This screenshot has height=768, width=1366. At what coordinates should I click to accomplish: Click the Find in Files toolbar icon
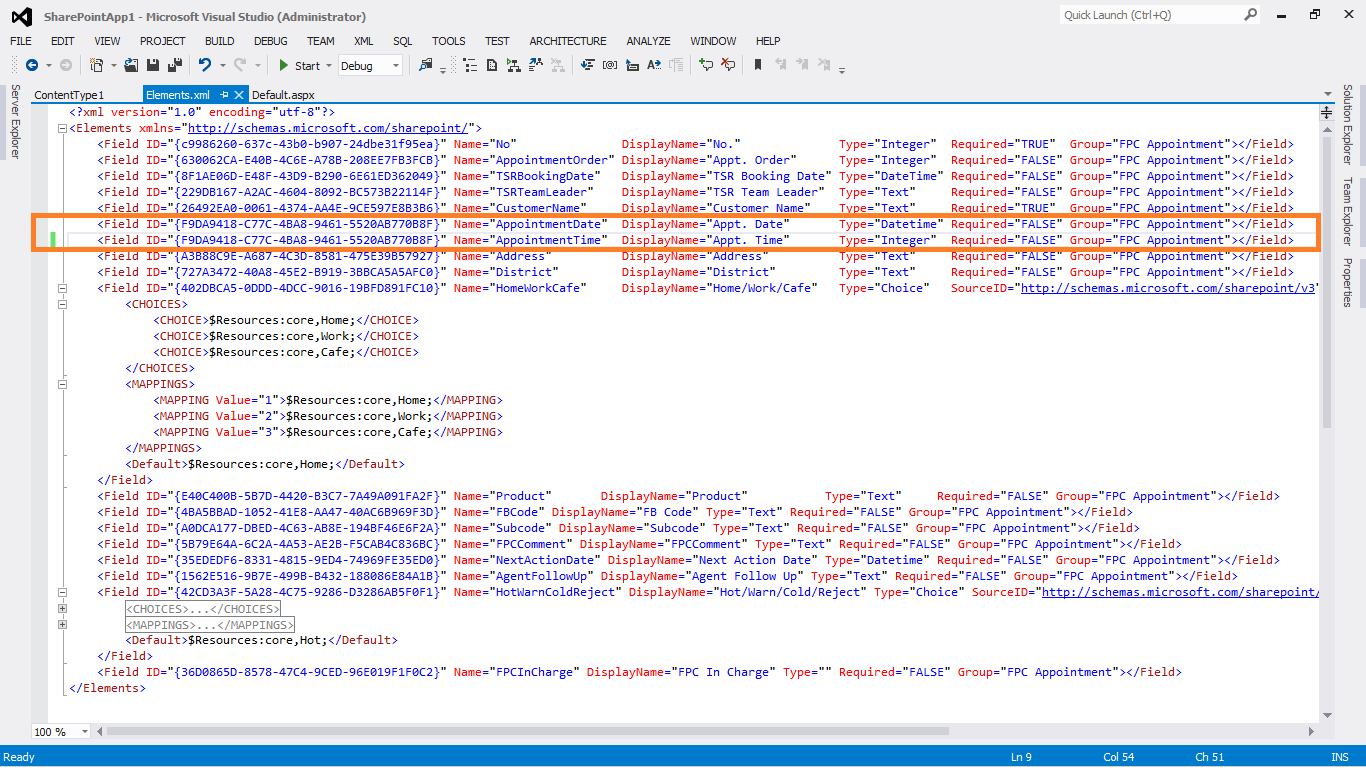tap(425, 65)
